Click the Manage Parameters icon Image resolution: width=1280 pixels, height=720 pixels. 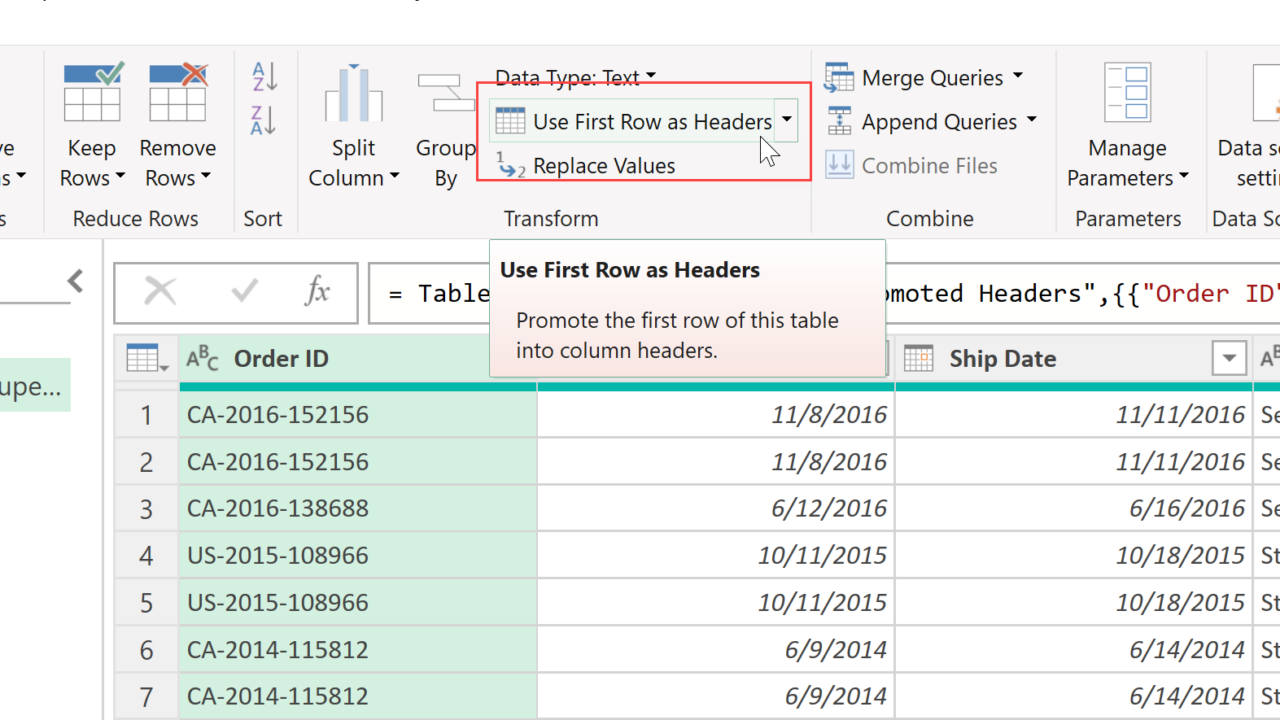point(1127,93)
